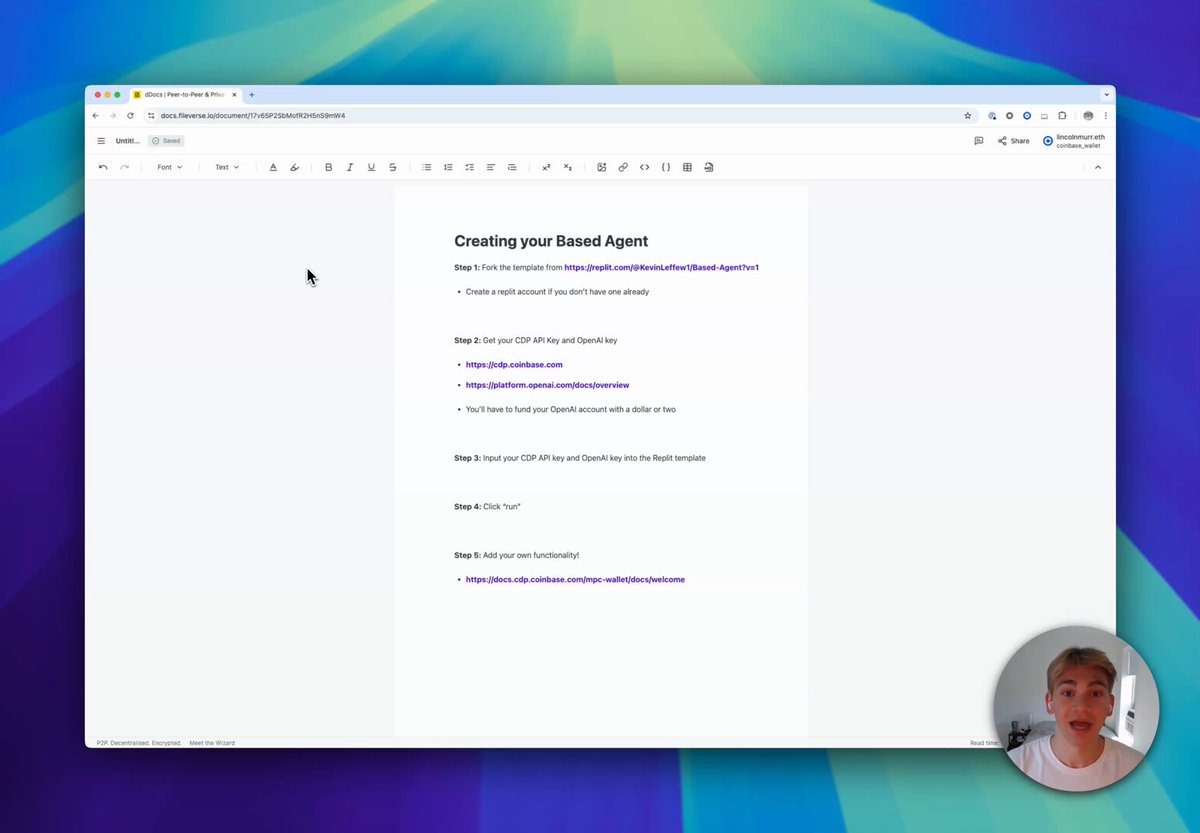
Task: Click 'Meet the Wizard' in the footer
Action: (x=212, y=743)
